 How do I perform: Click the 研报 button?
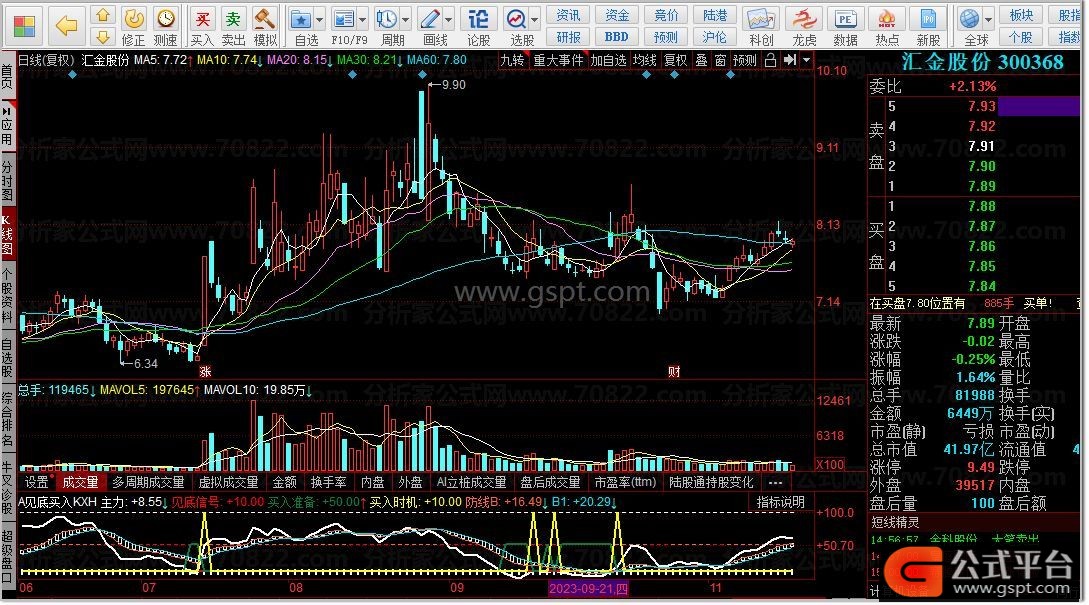[568, 37]
